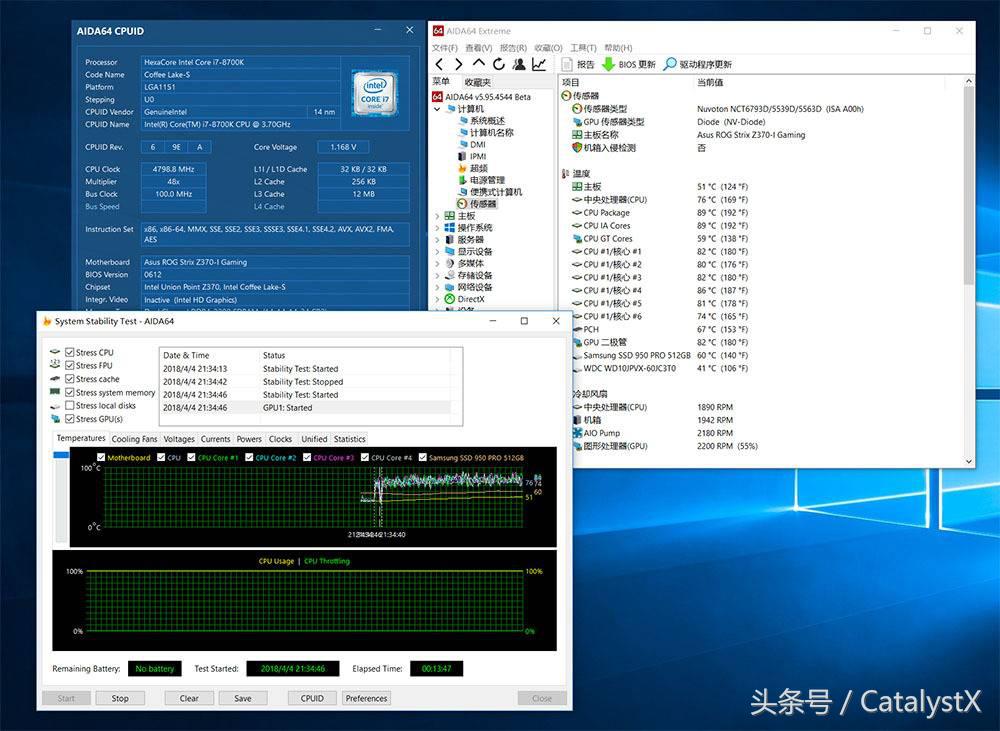Click the blue graph scale slider
1000x731 pixels.
point(61,455)
